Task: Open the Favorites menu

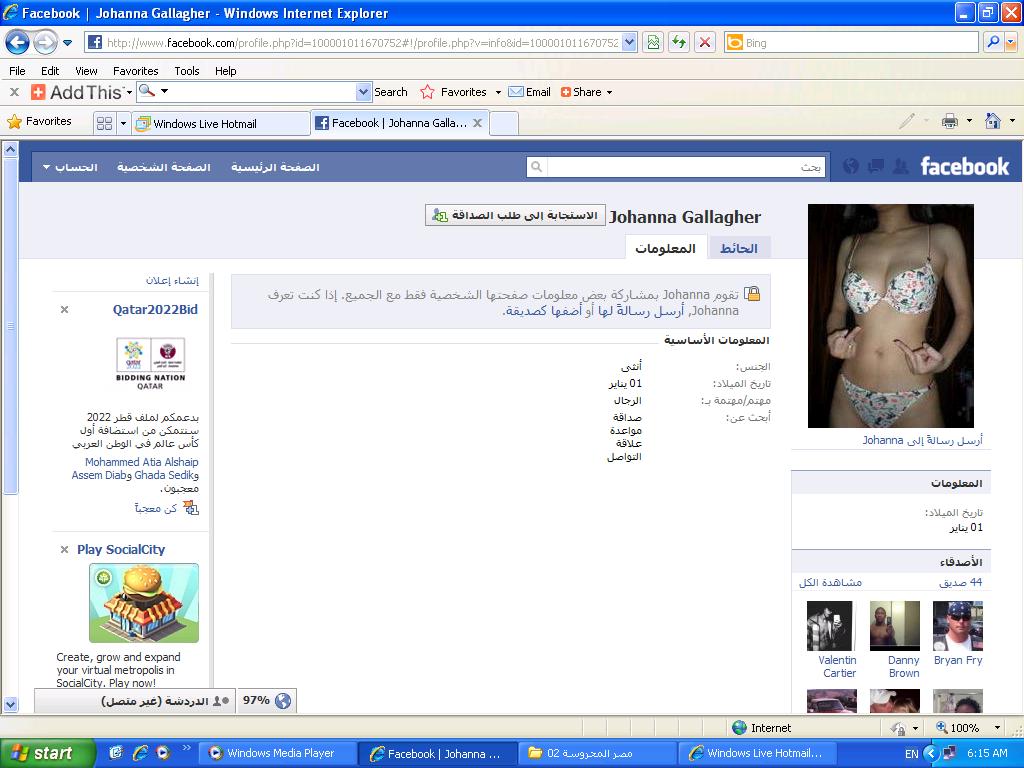Action: (x=136, y=71)
